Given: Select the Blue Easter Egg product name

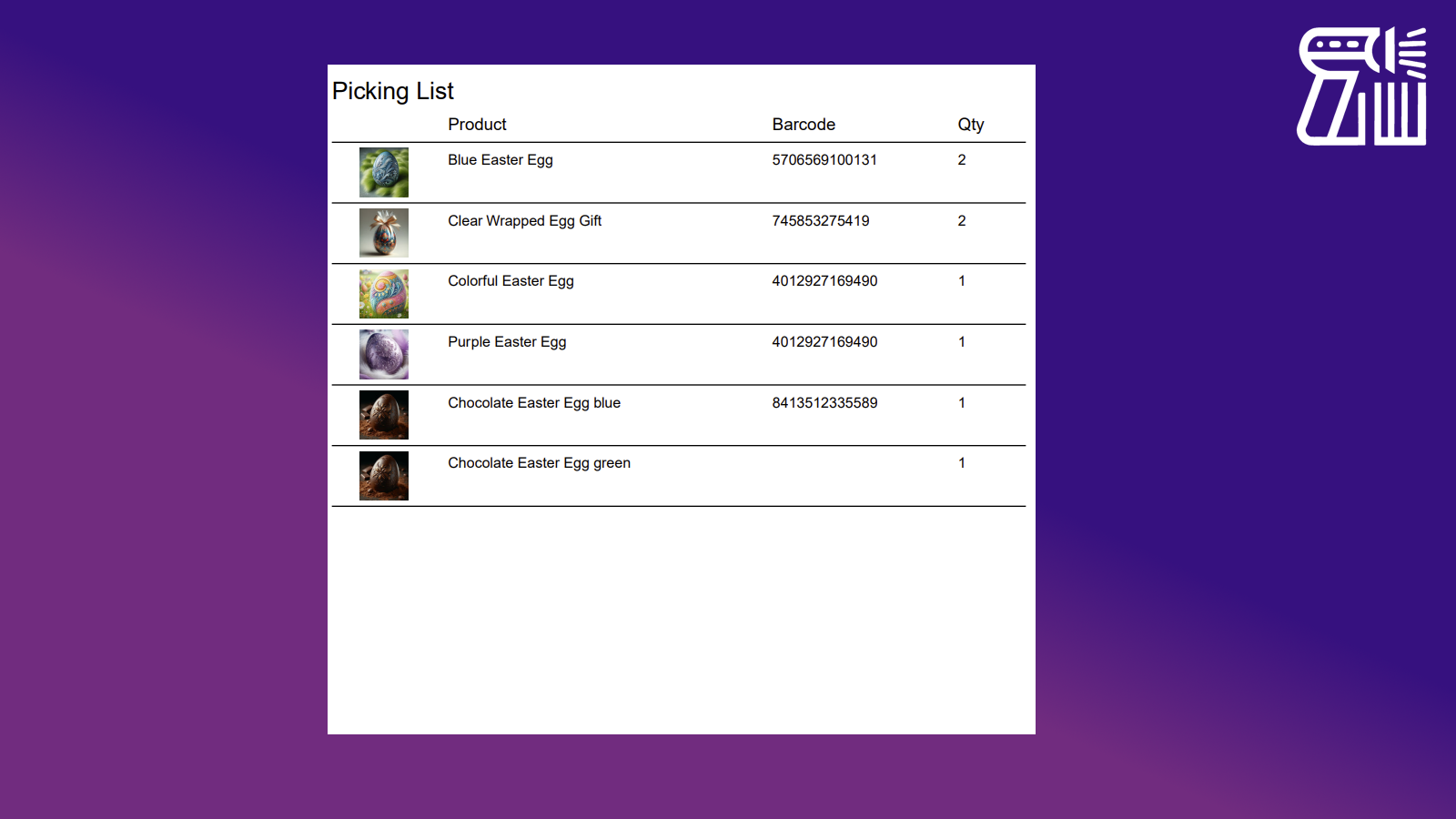Looking at the screenshot, I should pos(500,160).
